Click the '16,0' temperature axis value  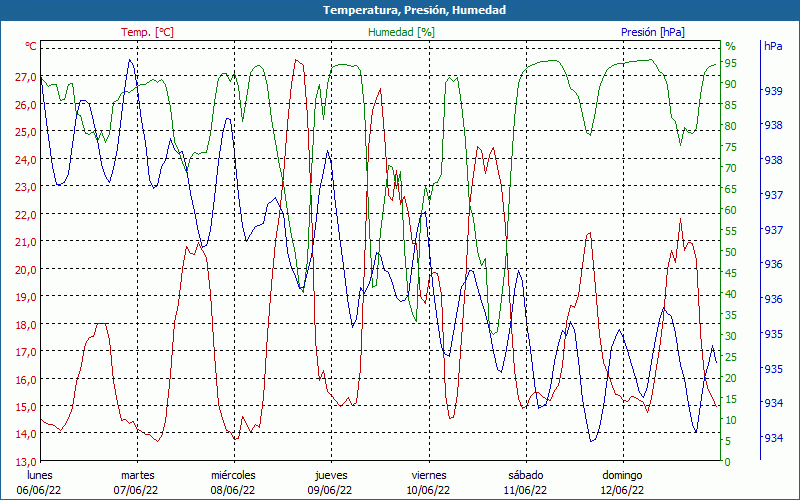(26, 380)
